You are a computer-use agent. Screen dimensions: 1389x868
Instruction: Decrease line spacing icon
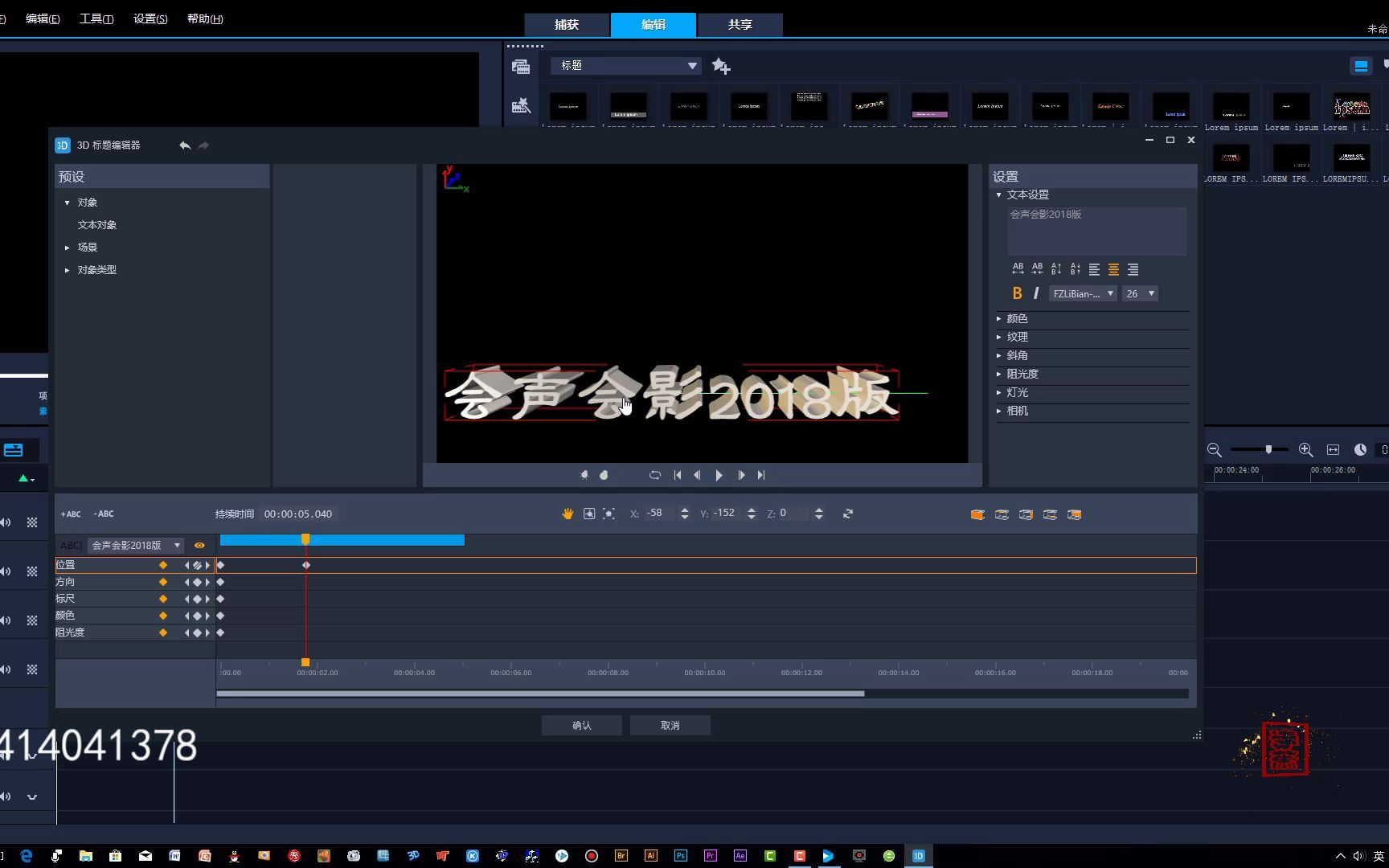(x=1076, y=268)
